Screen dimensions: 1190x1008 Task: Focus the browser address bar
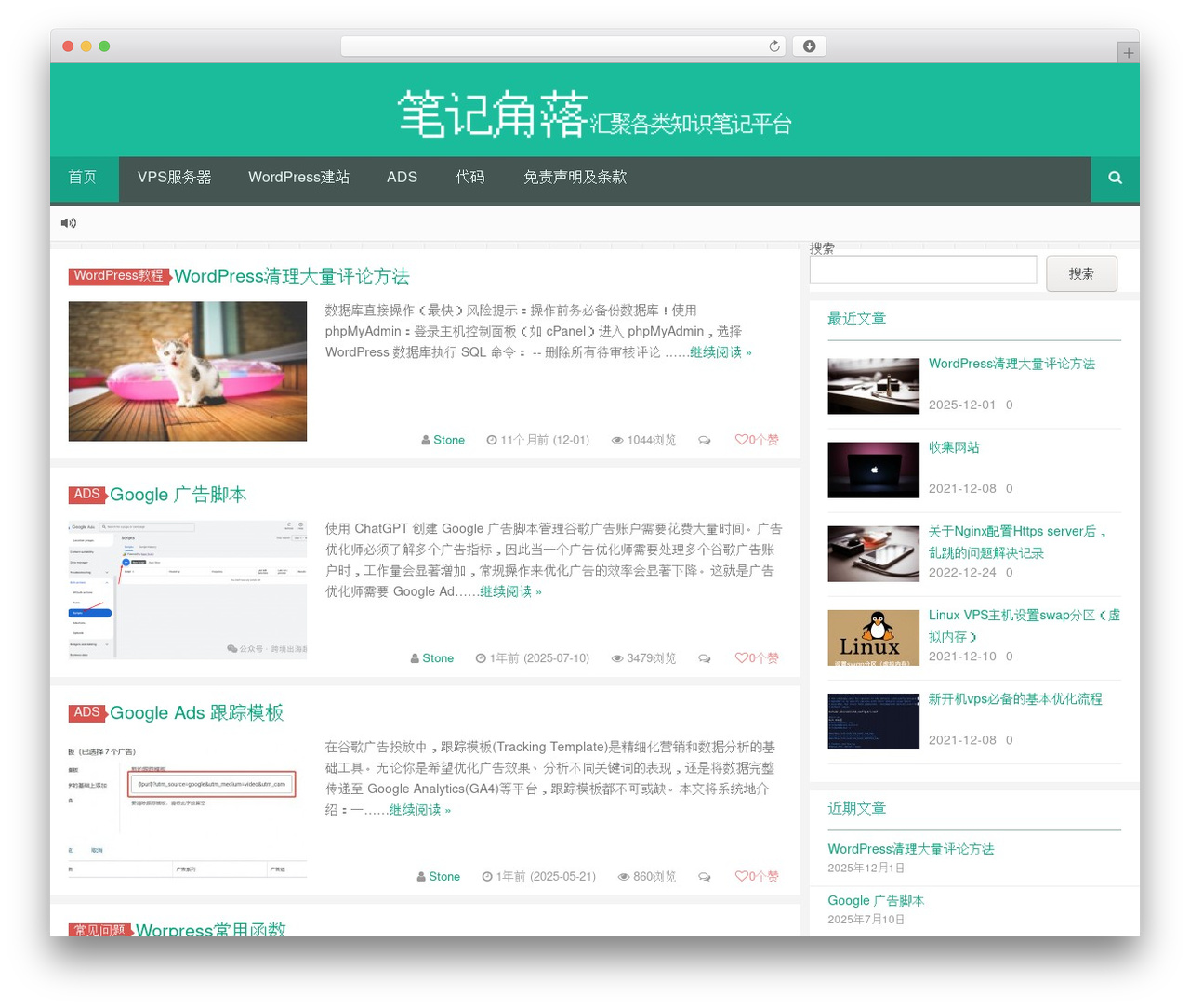[563, 46]
